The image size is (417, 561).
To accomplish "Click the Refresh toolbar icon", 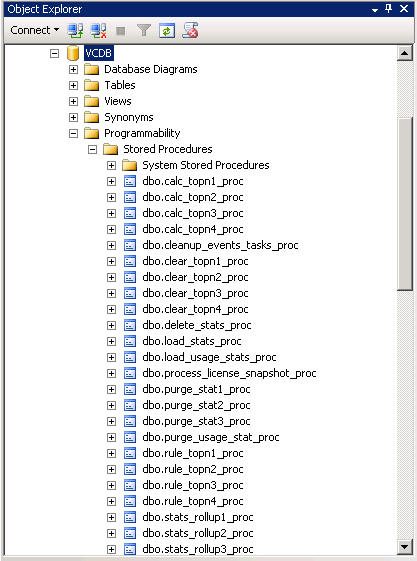I will (167, 31).
